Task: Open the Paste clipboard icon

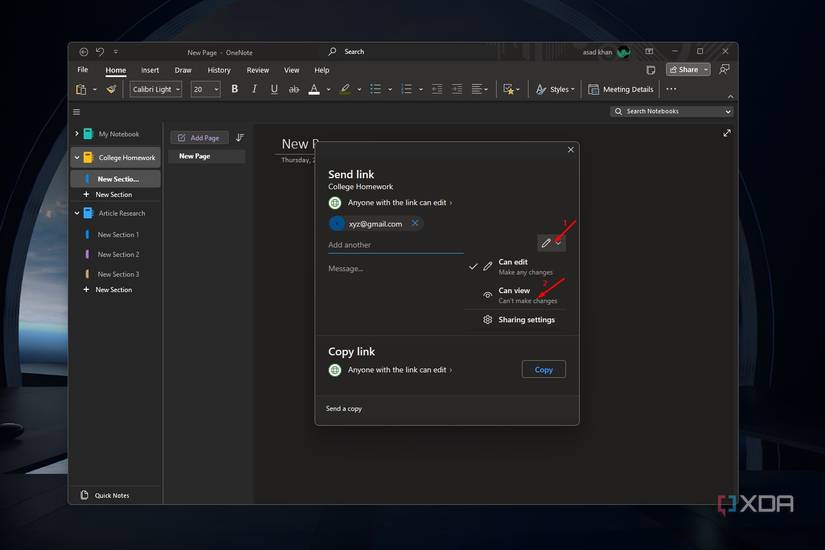Action: pos(81,89)
